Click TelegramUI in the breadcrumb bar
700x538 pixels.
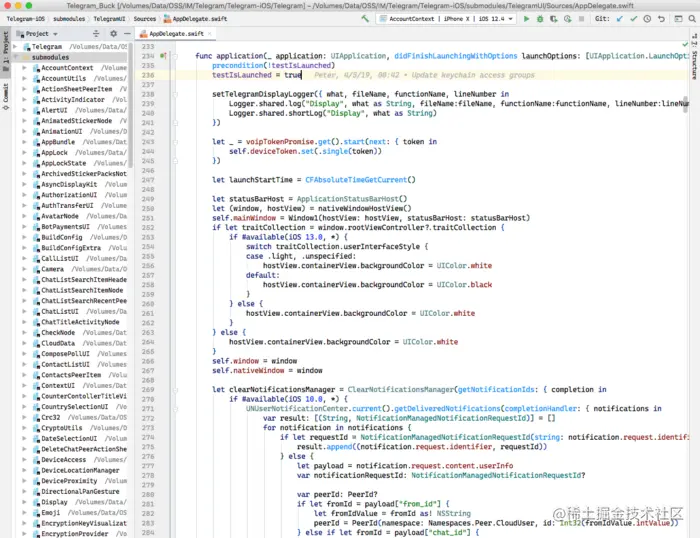(109, 19)
